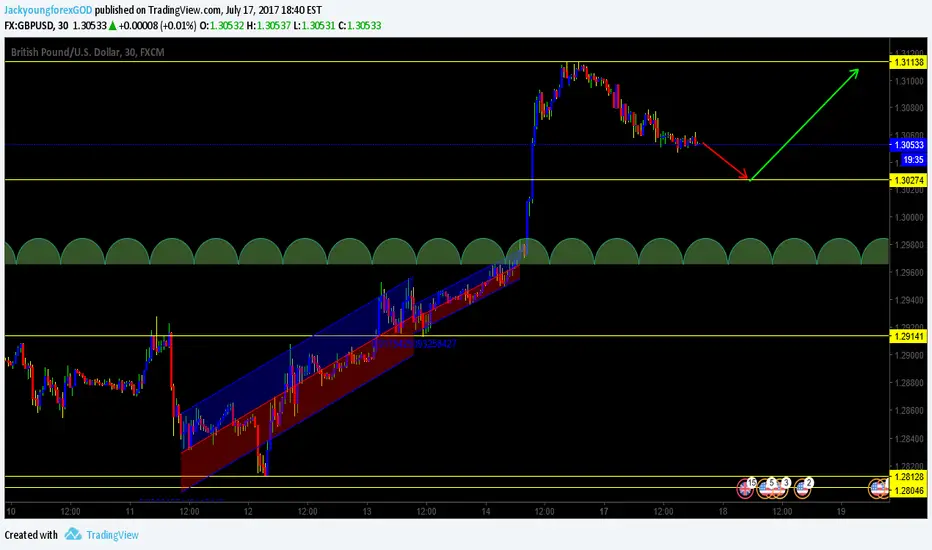Open JackyoungforexGOD author profile link

(x=48, y=10)
